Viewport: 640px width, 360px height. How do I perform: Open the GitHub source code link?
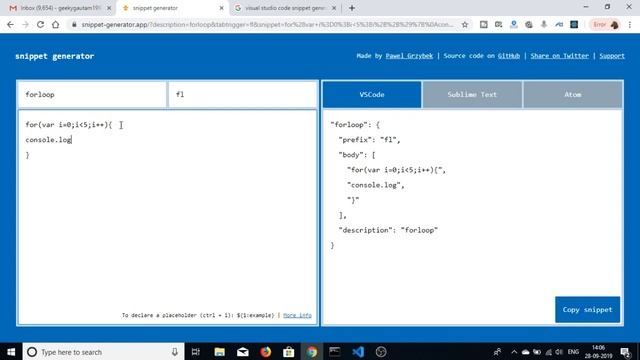pos(509,56)
